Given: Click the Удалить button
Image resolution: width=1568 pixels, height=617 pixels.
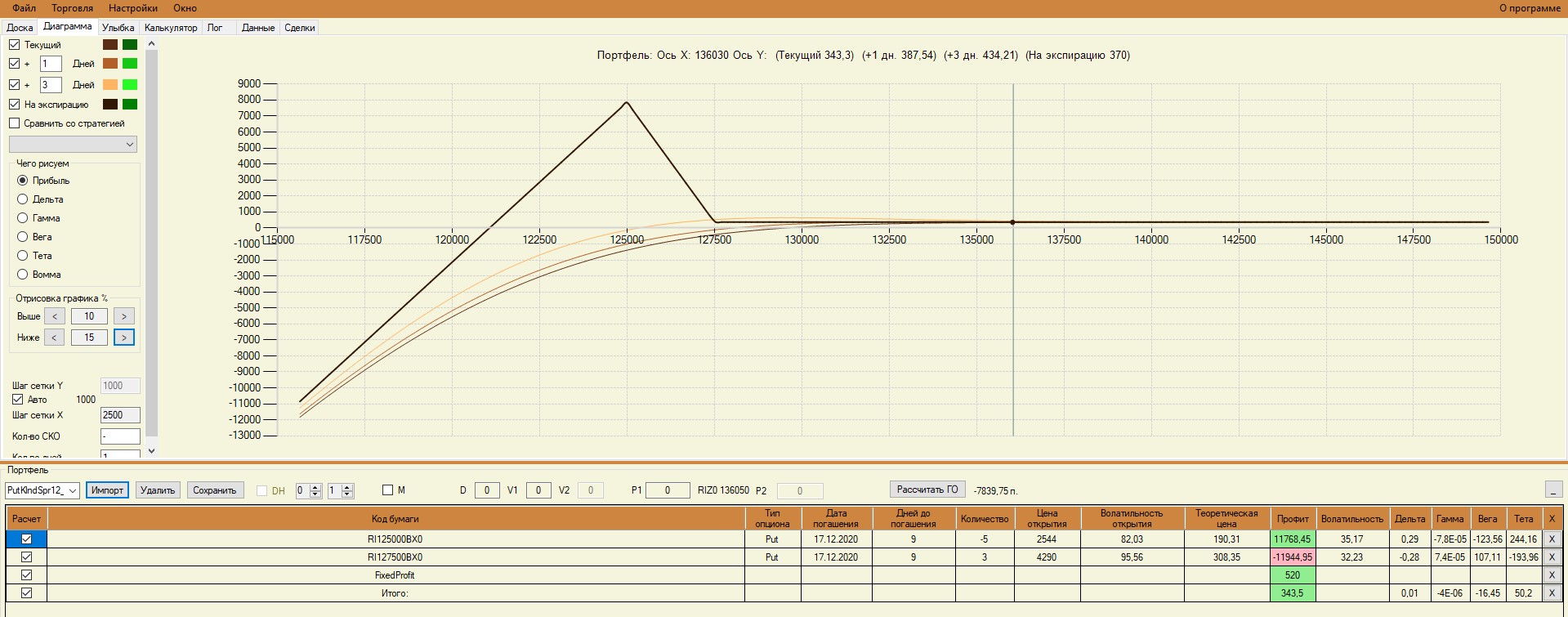Looking at the screenshot, I should coord(158,490).
